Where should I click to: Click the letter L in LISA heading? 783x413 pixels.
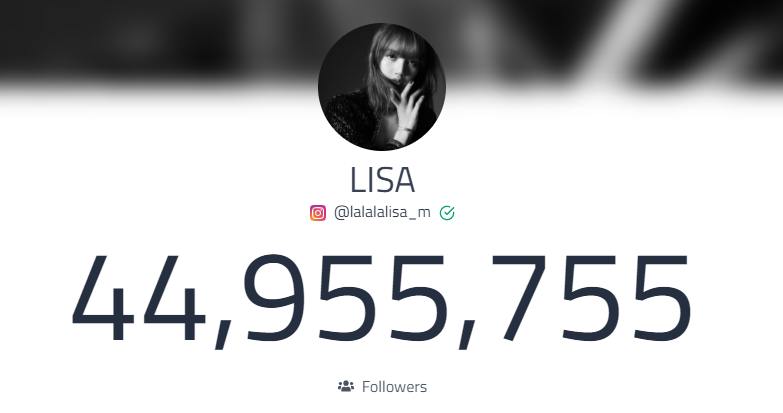coord(358,180)
